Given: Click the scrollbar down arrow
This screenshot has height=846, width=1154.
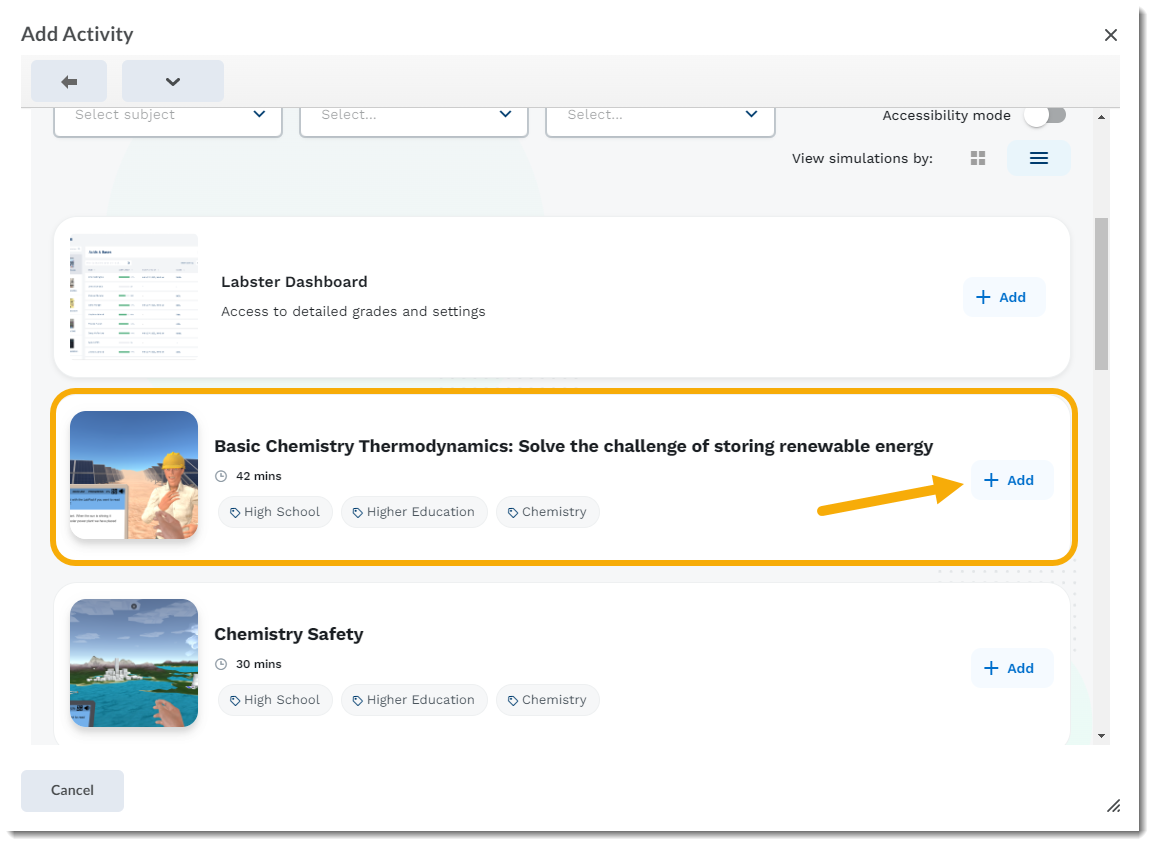Looking at the screenshot, I should click(1102, 736).
